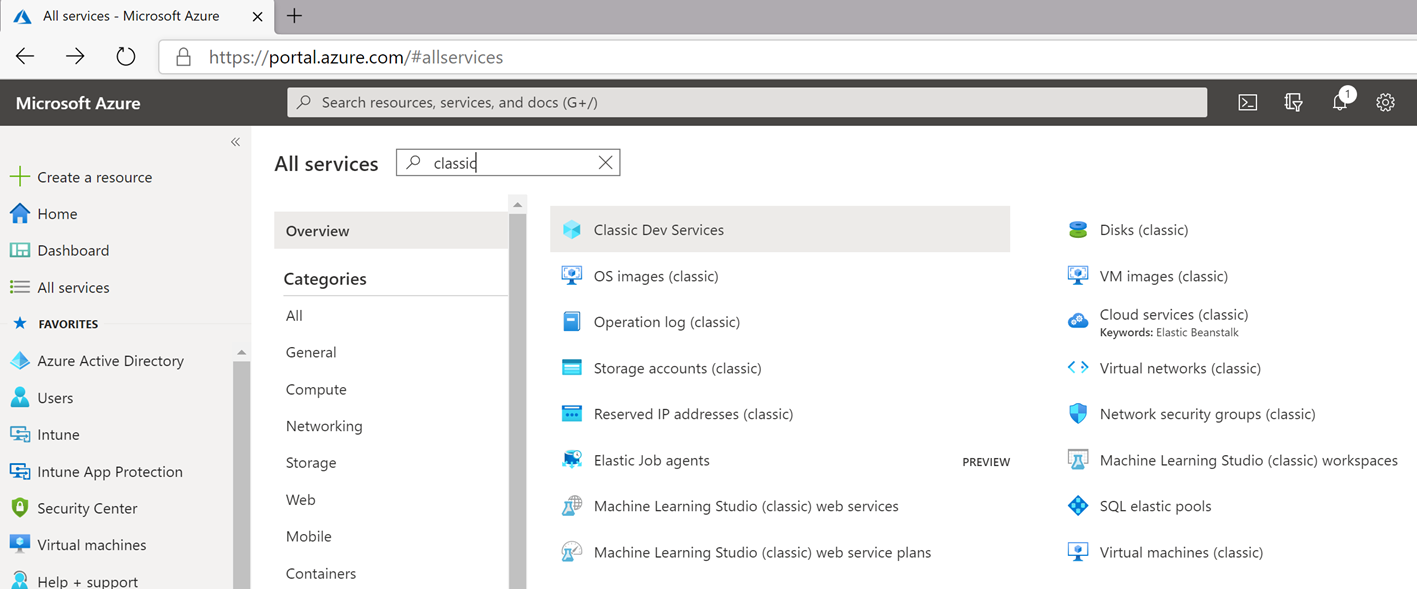Click the Classic Dev Services cube icon

click(572, 230)
